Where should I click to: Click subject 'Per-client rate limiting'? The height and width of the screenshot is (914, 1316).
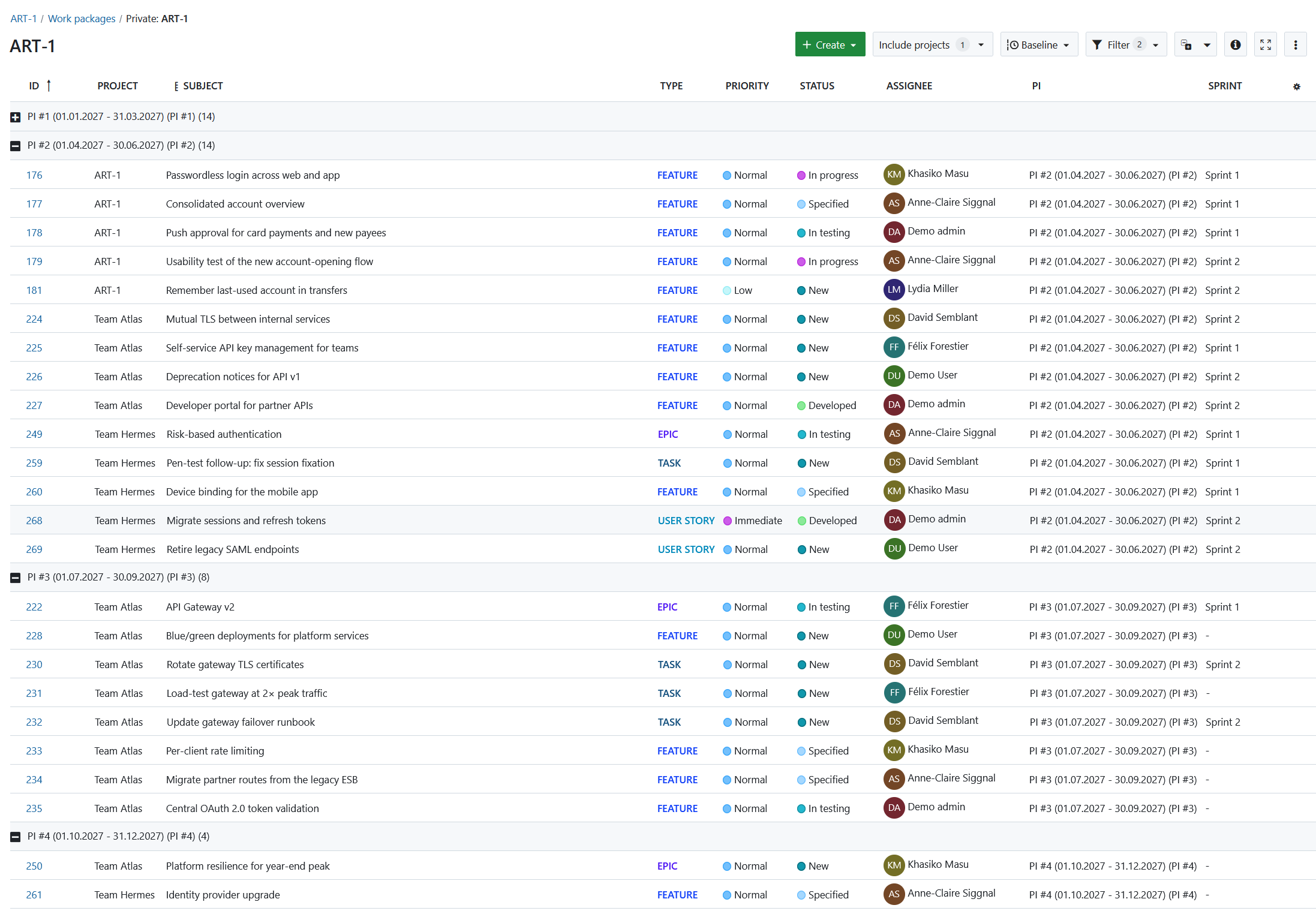coord(215,751)
